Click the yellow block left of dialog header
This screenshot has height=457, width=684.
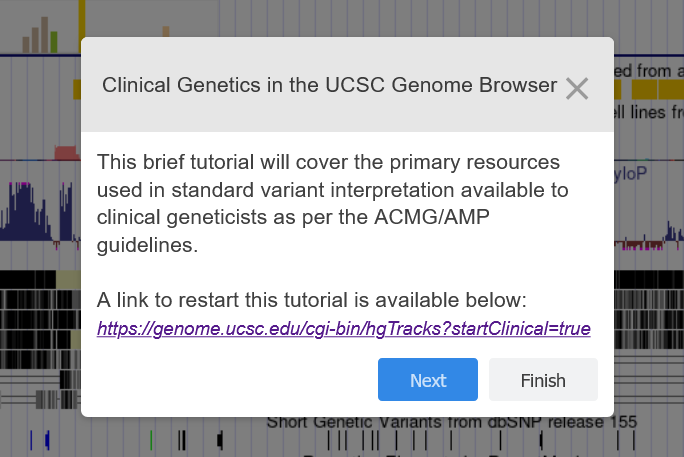tap(76, 90)
